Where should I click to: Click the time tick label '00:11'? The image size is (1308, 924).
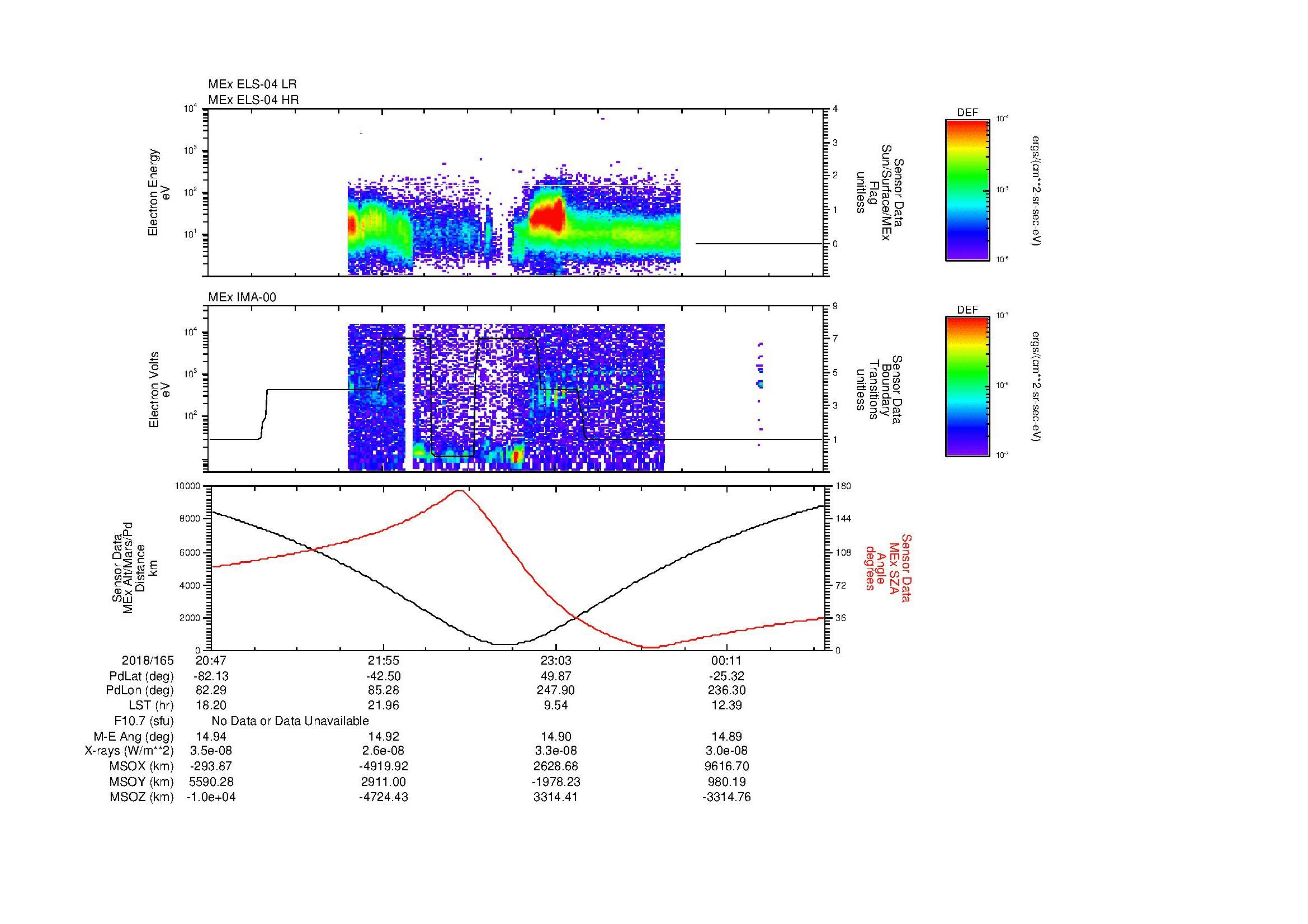(x=727, y=660)
